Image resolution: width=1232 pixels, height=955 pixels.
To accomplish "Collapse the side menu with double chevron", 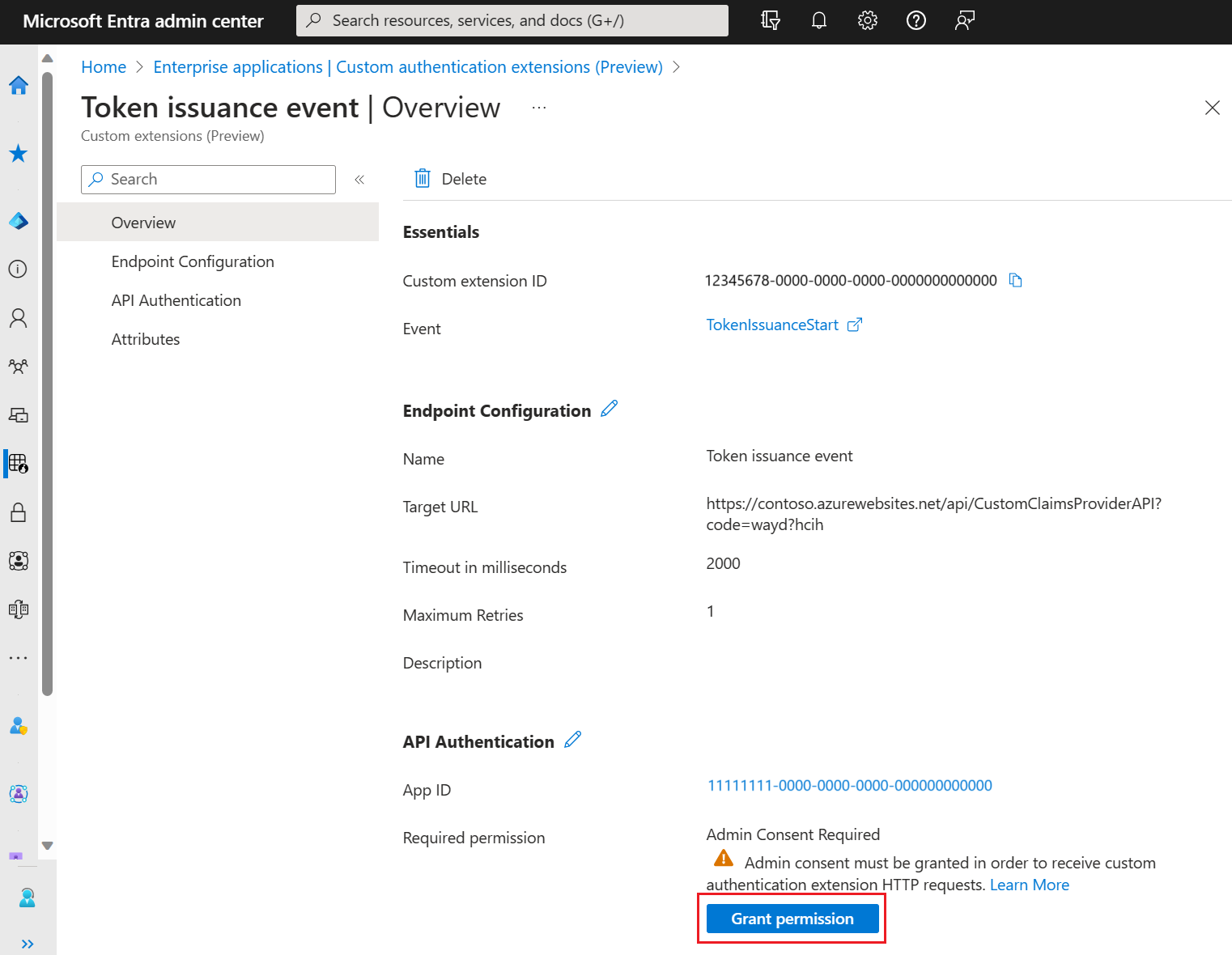I will point(359,180).
